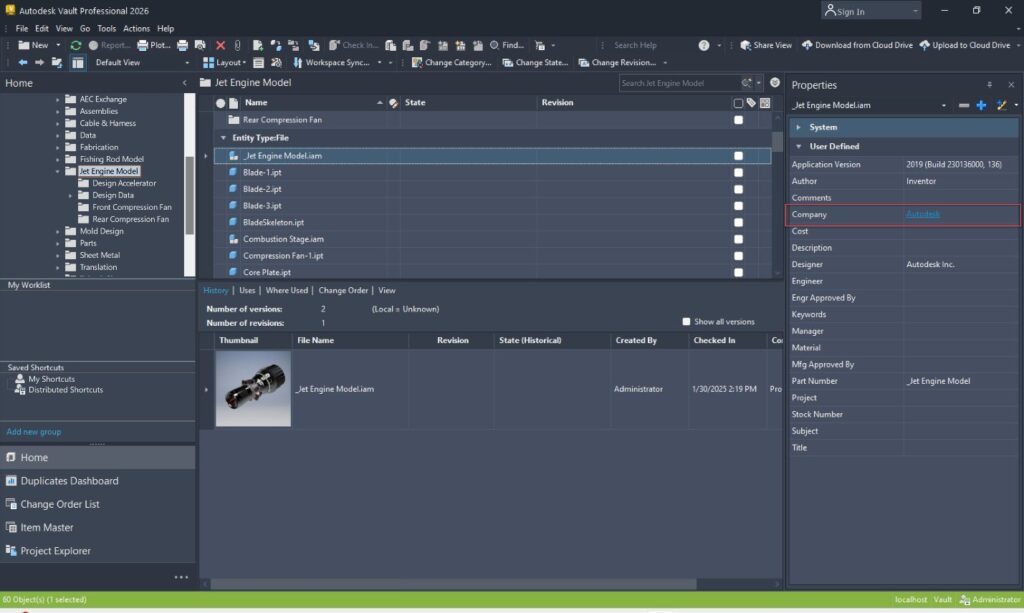Check the box for _Jet Engine Model.iam

coord(738,156)
